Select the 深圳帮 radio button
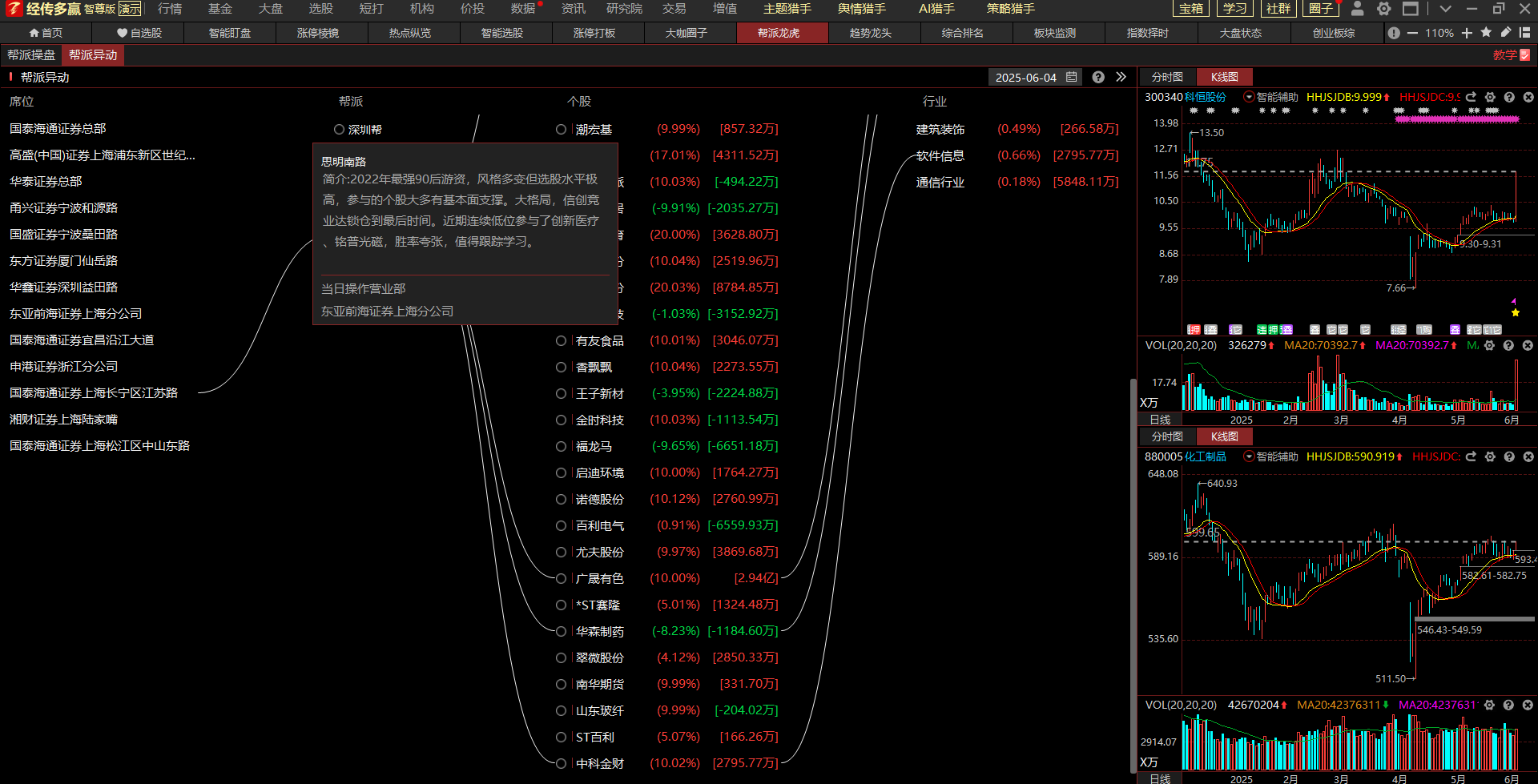1538x784 pixels. click(339, 129)
